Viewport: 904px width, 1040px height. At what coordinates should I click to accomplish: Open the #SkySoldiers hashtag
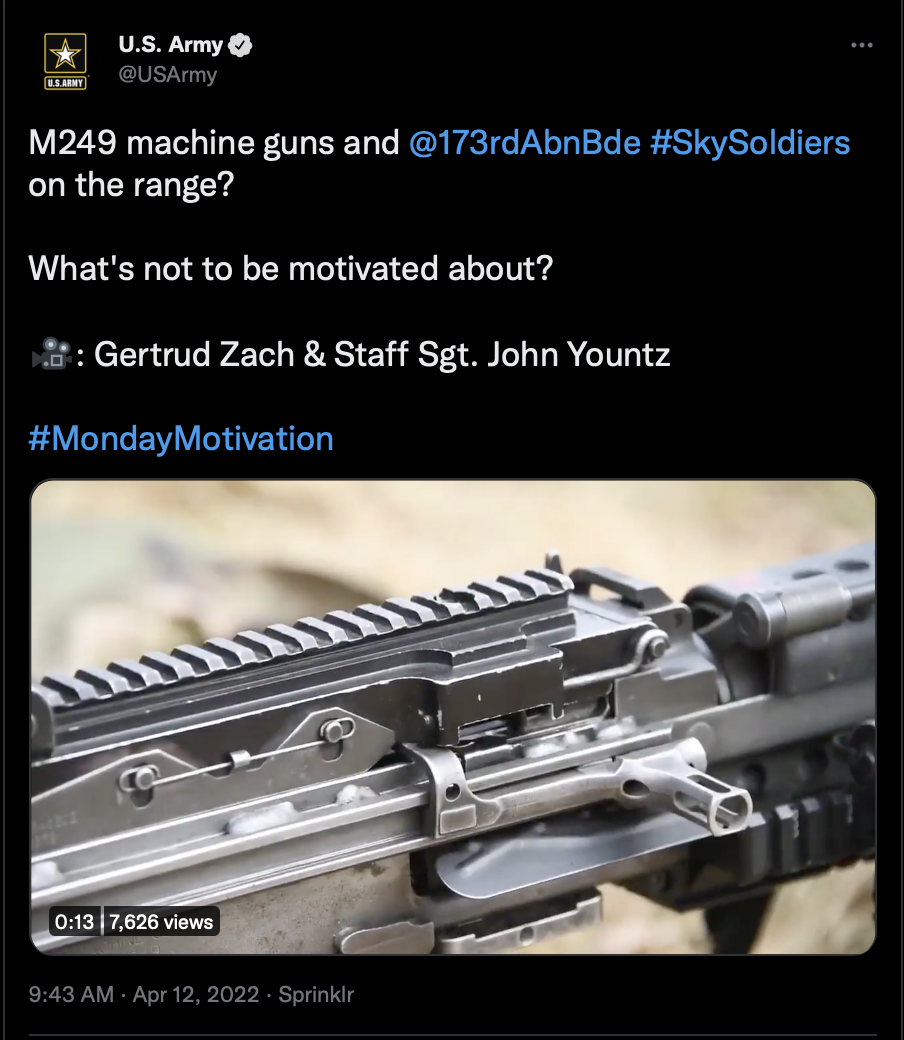tap(750, 143)
